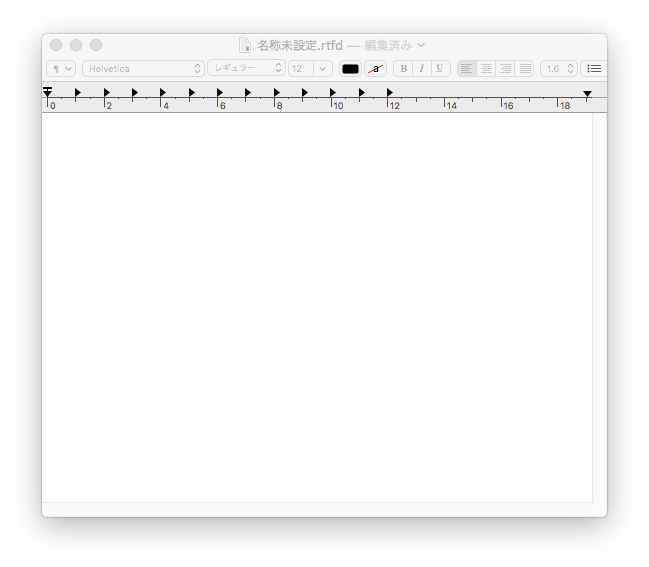Minimize the TextEdit document window
The image size is (649, 567).
76,45
